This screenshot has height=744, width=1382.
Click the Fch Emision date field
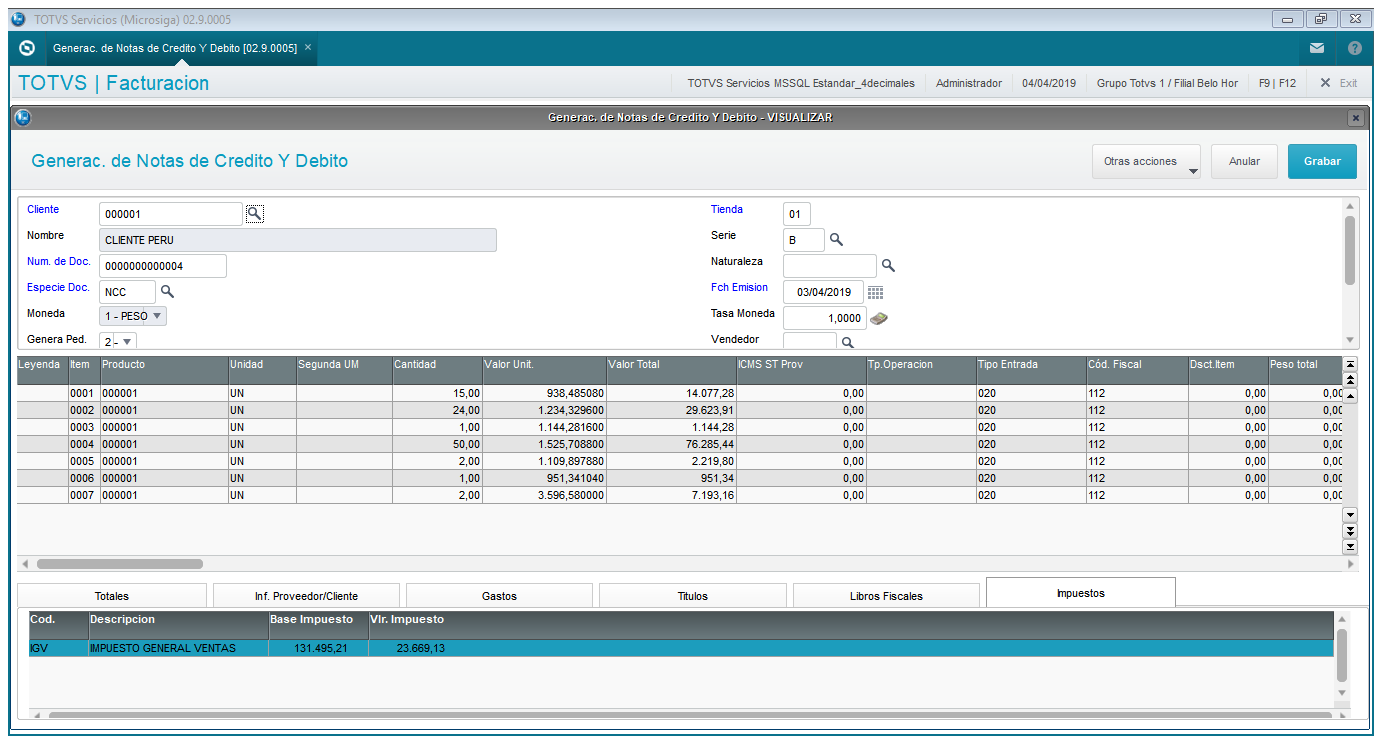point(825,292)
